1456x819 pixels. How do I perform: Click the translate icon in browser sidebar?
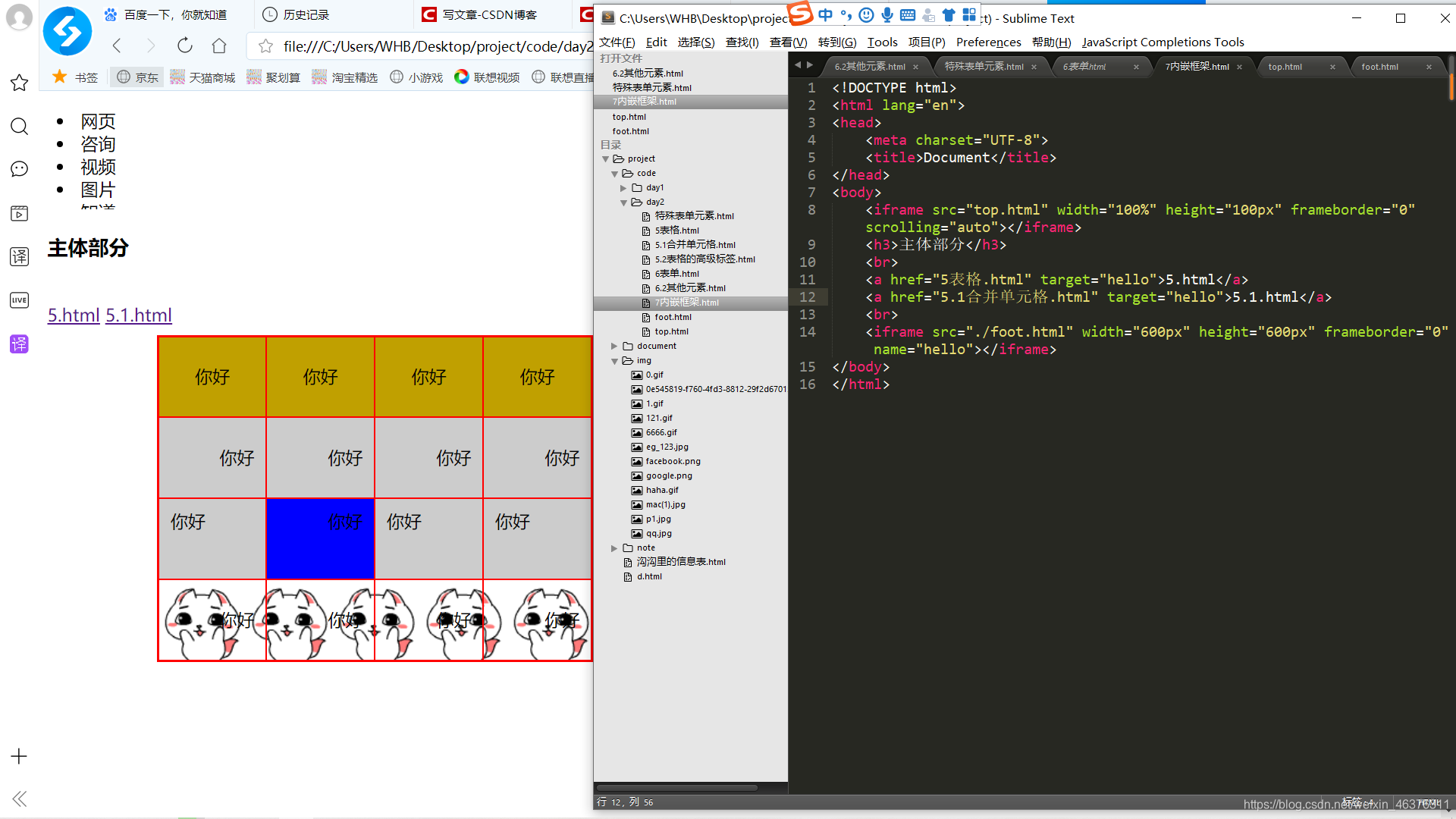(19, 256)
